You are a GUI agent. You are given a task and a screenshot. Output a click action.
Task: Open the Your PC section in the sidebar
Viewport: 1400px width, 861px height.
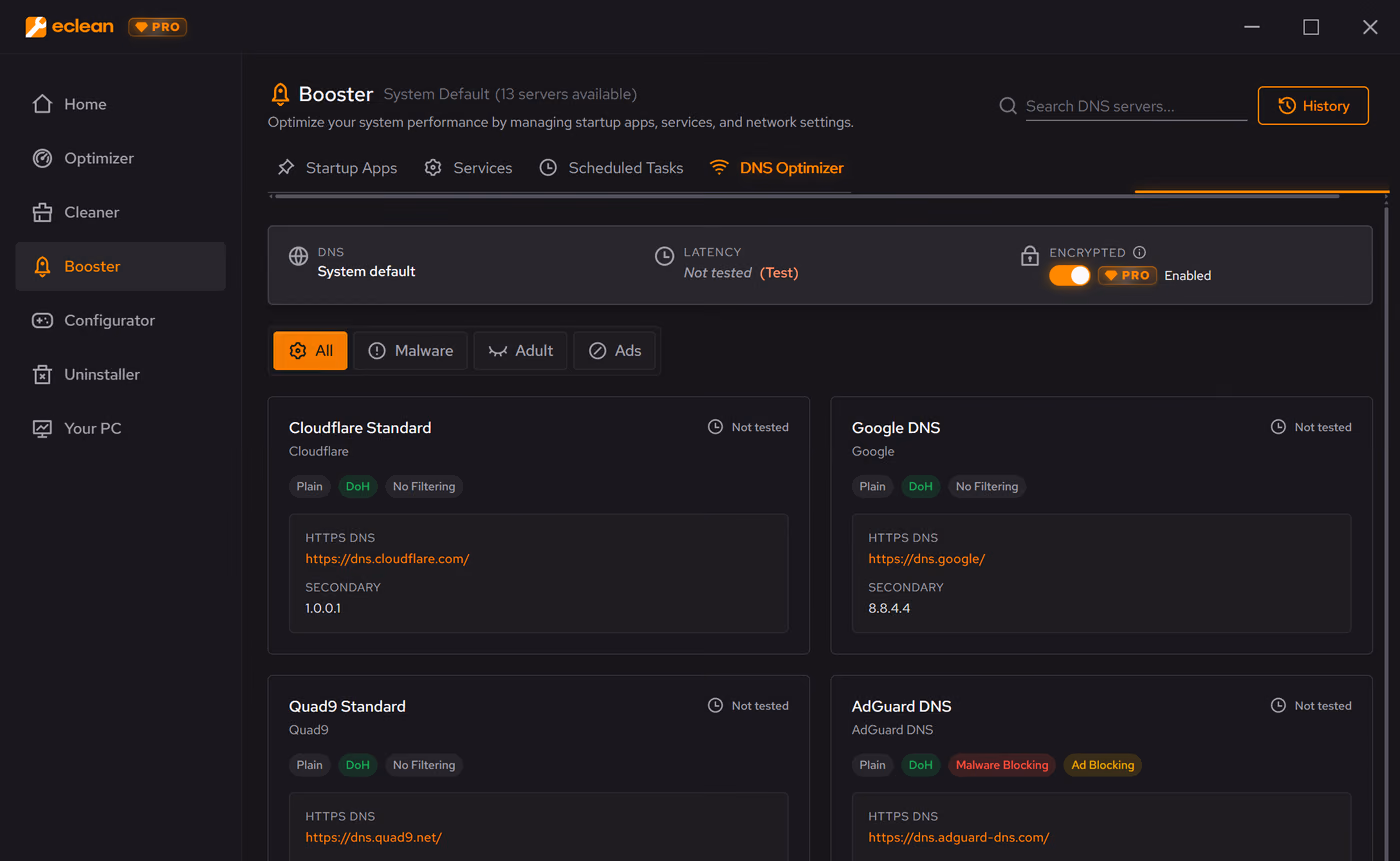coord(120,428)
